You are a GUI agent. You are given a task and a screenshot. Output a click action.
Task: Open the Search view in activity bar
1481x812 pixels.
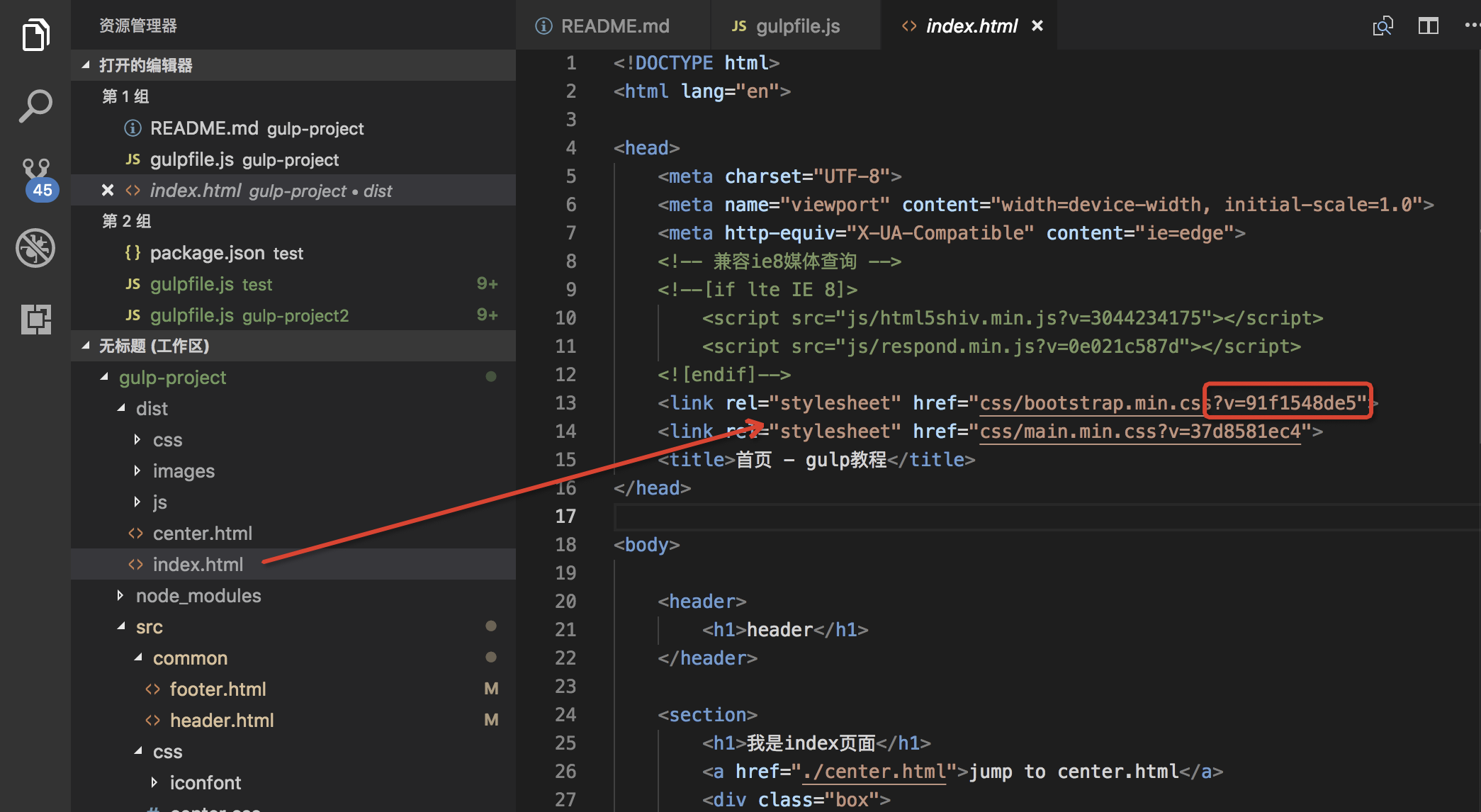coord(35,106)
